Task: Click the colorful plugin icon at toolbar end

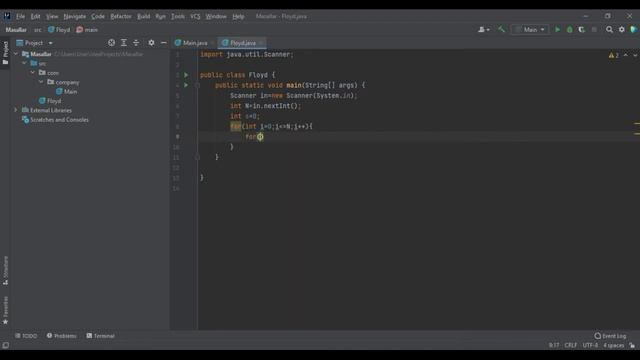Action: 633,29
